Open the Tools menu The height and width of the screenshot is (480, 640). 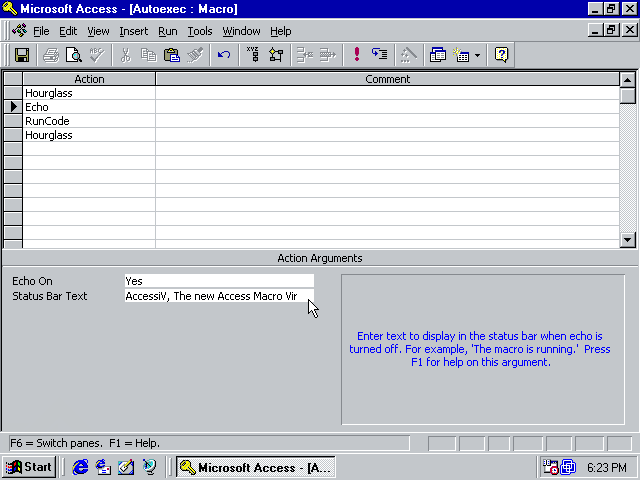tap(200, 31)
